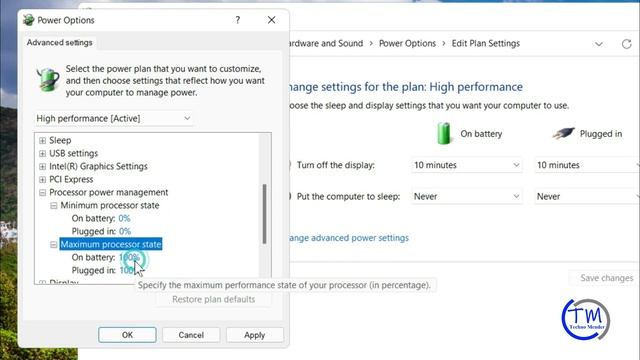Click the Apply button
This screenshot has width=640, height=360.
[255, 335]
